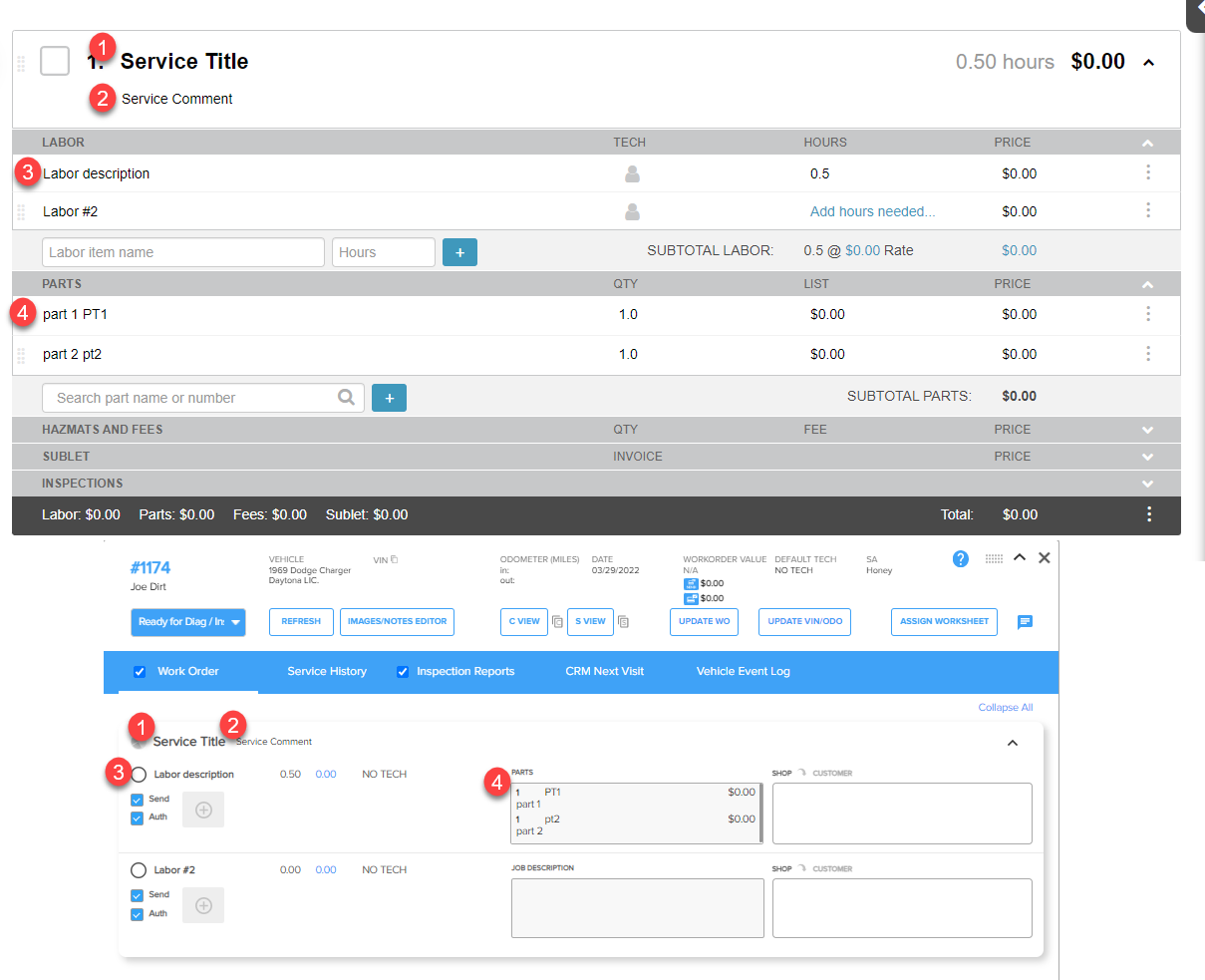
Task: Open the blue help question mark
Action: 960,558
